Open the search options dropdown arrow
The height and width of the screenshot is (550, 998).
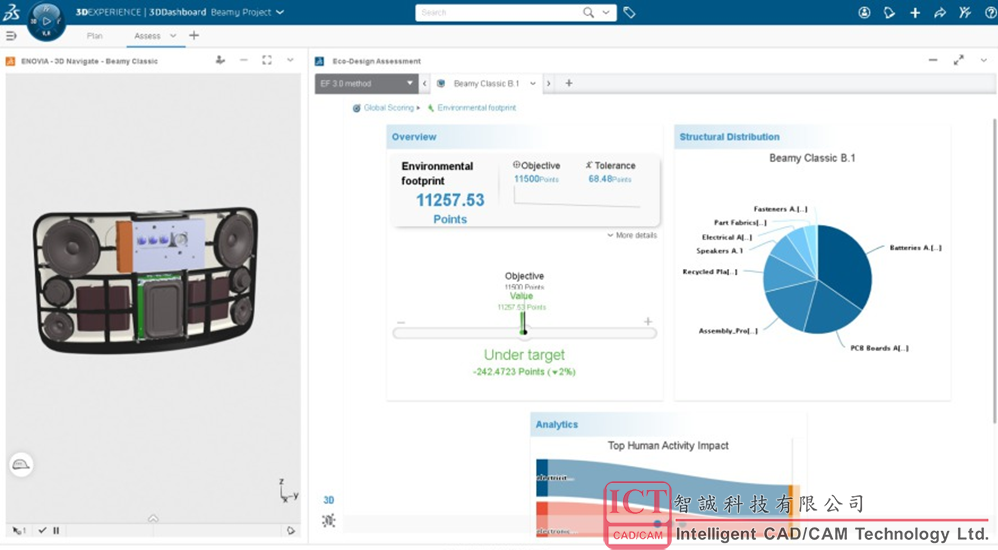tap(606, 12)
